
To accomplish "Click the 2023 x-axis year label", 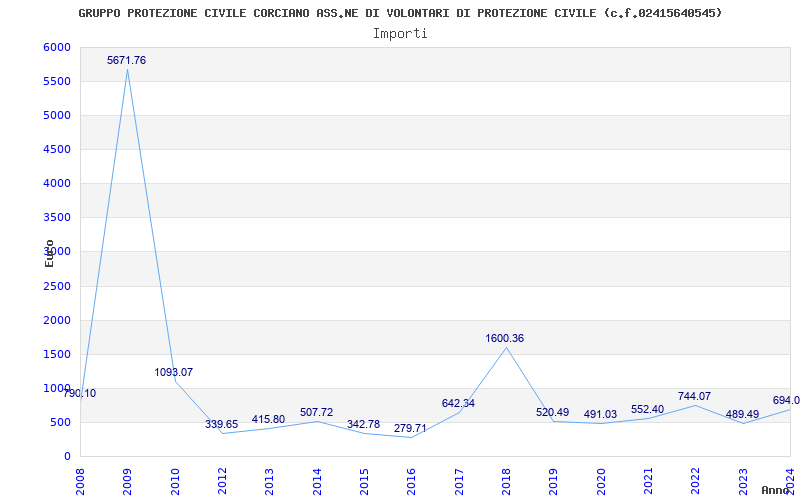I will tap(743, 481).
